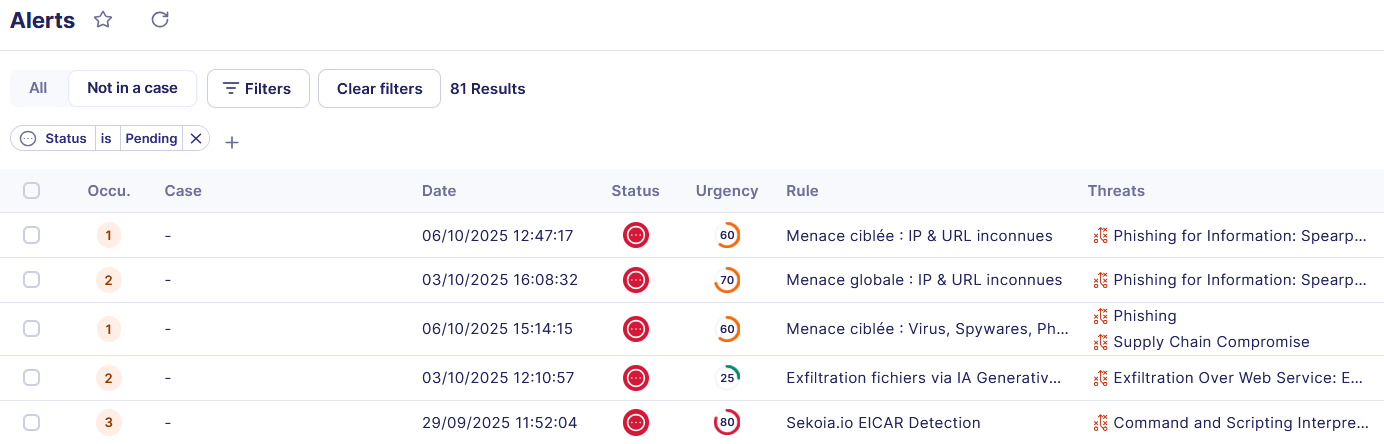Click pending status icon for 06/10/2025 12:47:17 alert
The width and height of the screenshot is (1384, 444).
(x=636, y=236)
